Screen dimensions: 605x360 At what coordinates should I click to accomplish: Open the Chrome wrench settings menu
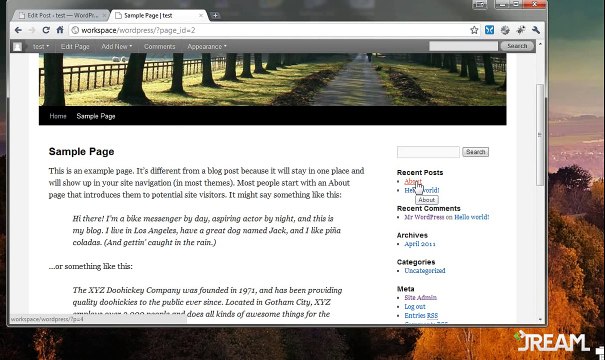[x=536, y=30]
